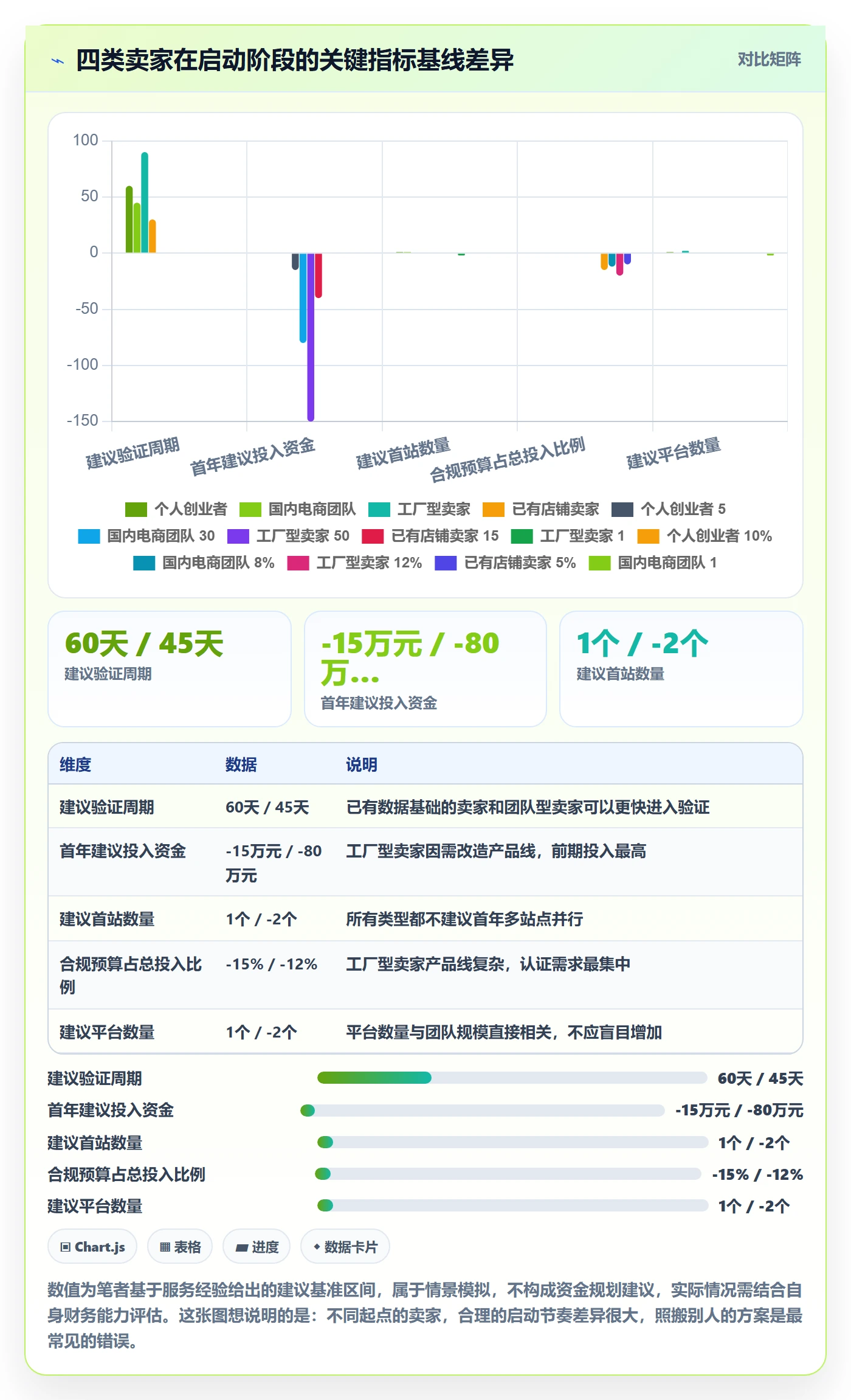The height and width of the screenshot is (1400, 851).
Task: Click the 表格 tag chip
Action: click(x=180, y=1247)
